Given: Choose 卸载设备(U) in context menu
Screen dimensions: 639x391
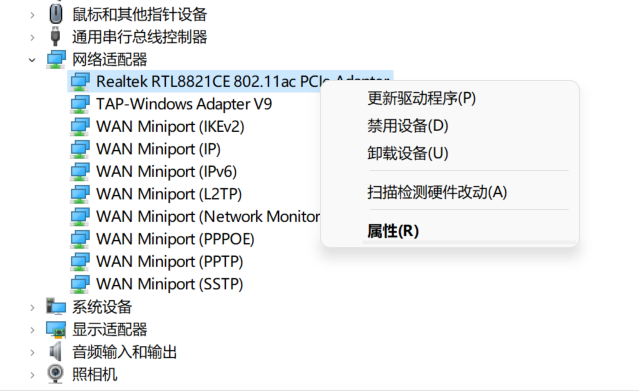Looking at the screenshot, I should click(408, 153).
